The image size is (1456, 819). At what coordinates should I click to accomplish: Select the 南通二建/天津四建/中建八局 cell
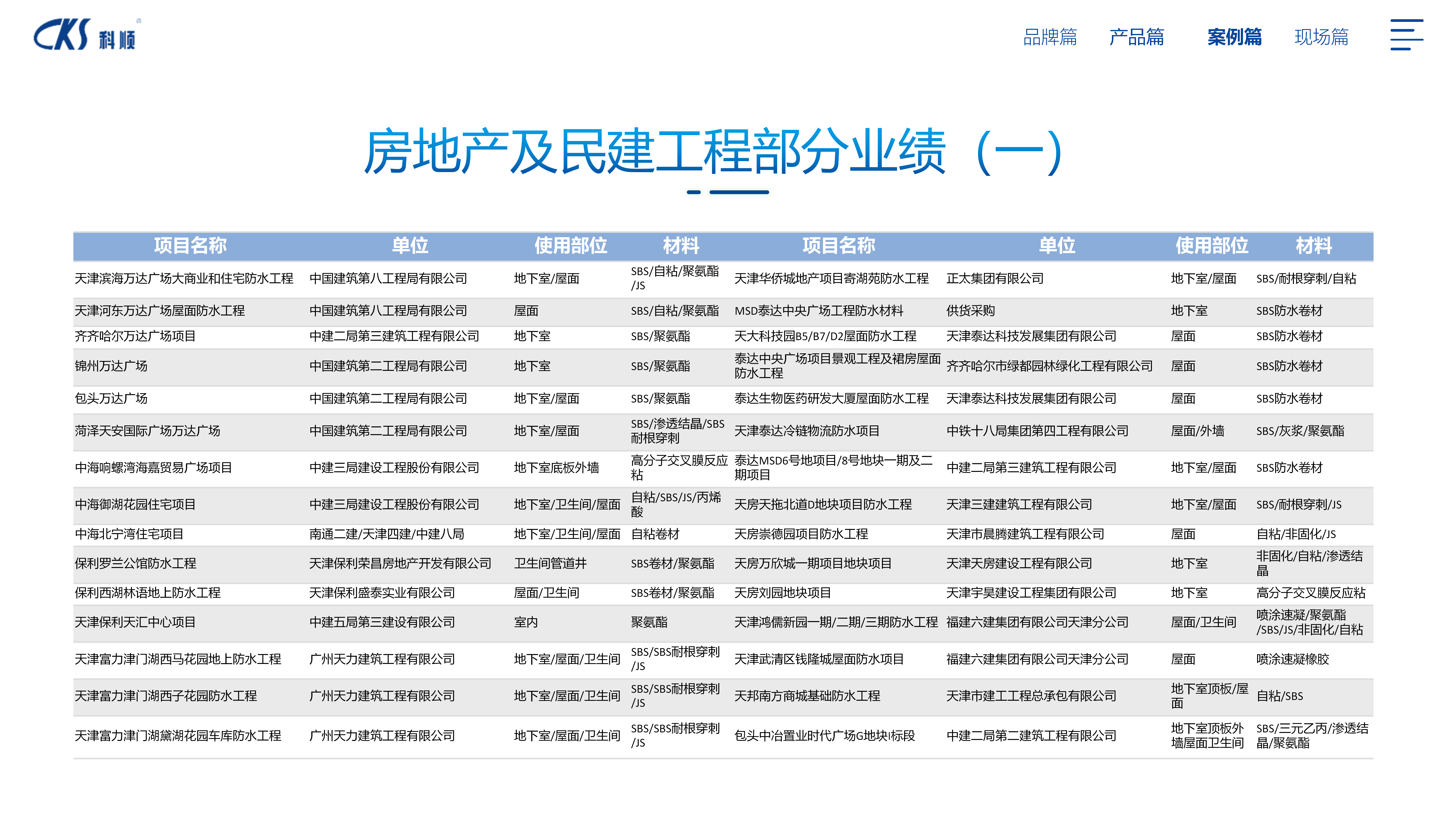[387, 534]
